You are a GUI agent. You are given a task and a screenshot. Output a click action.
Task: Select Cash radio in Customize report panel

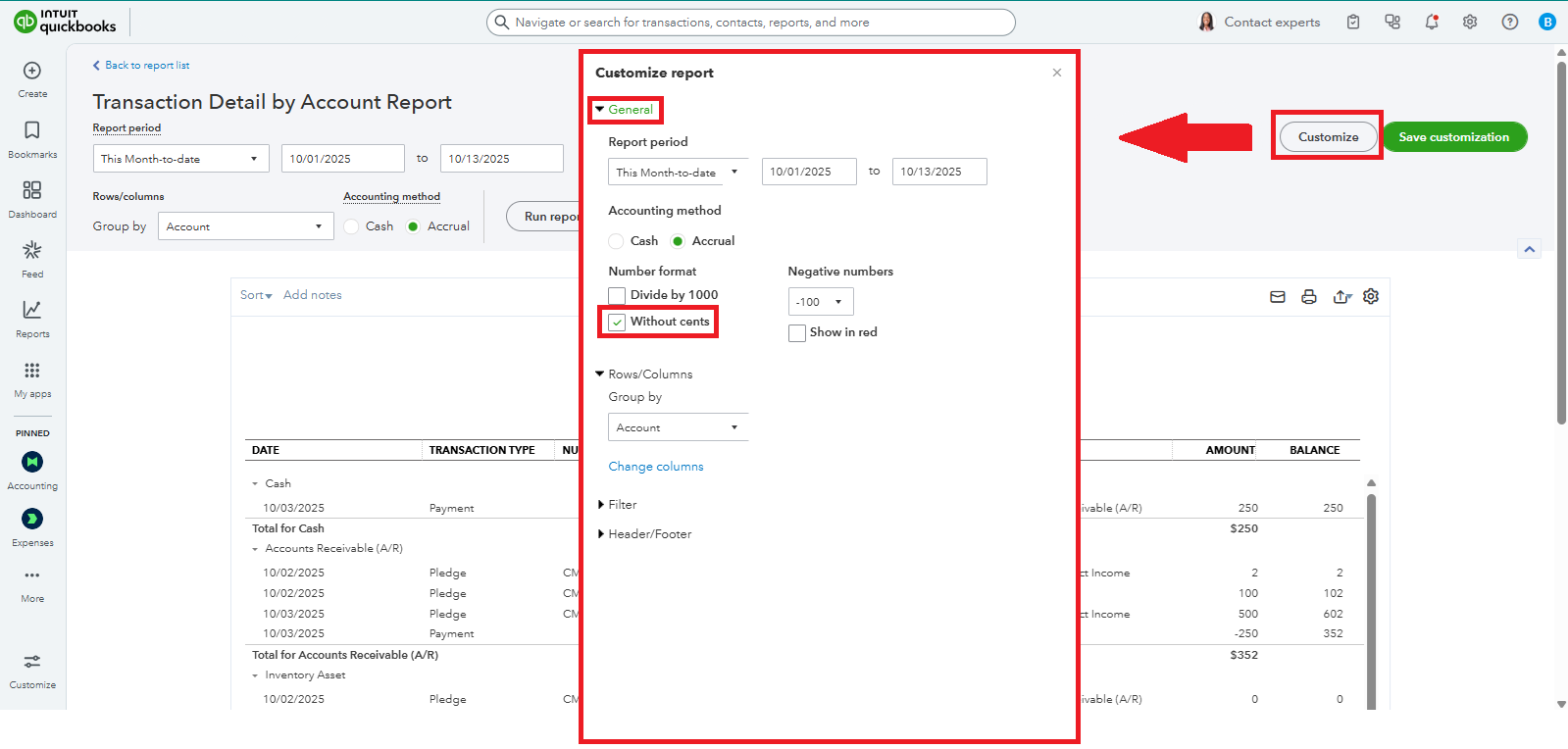coord(616,241)
